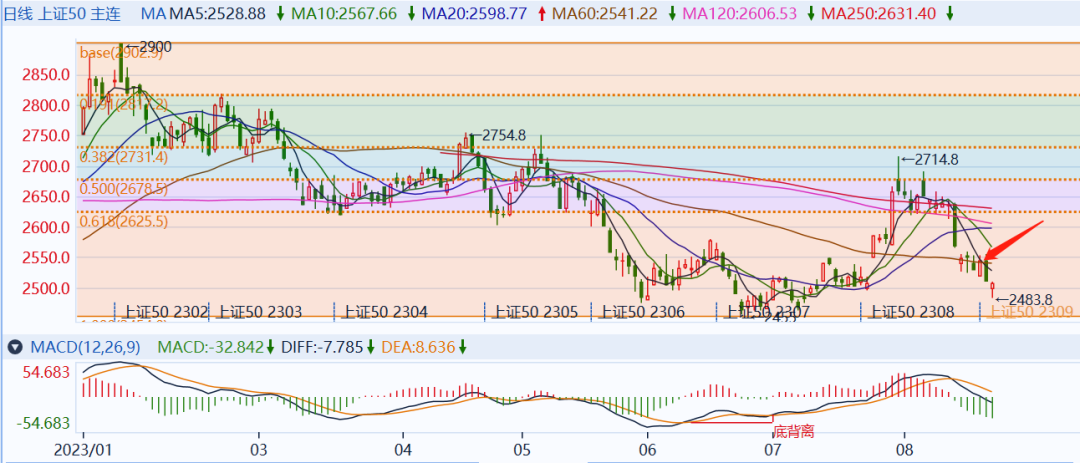Viewport: 1080px width, 463px height.
Task: Click the DIFF:-7.785 readout
Action: click(322, 348)
